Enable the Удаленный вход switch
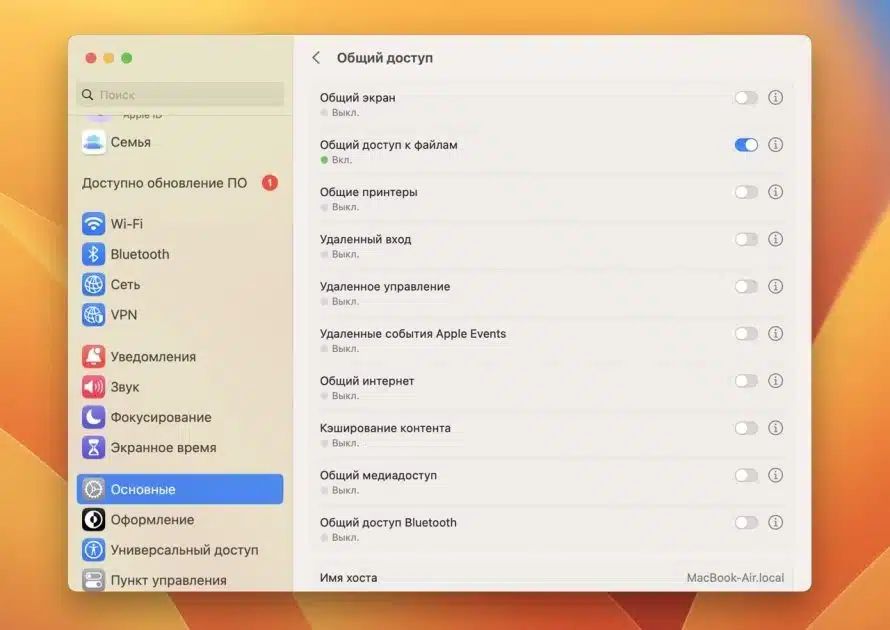 click(x=745, y=239)
